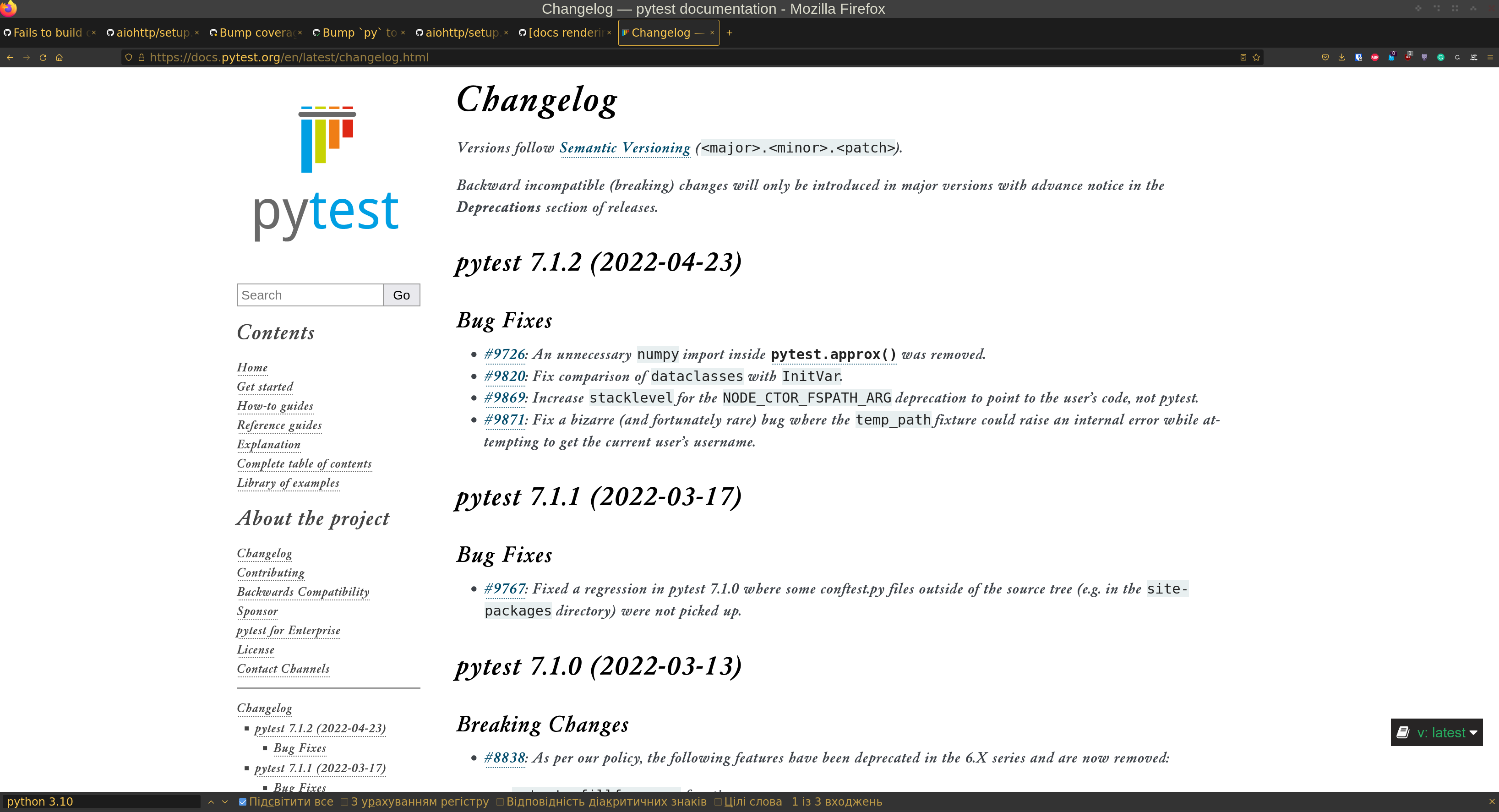Viewport: 1499px width, 812px height.
Task: Save page to Pocket
Action: 1325,57
